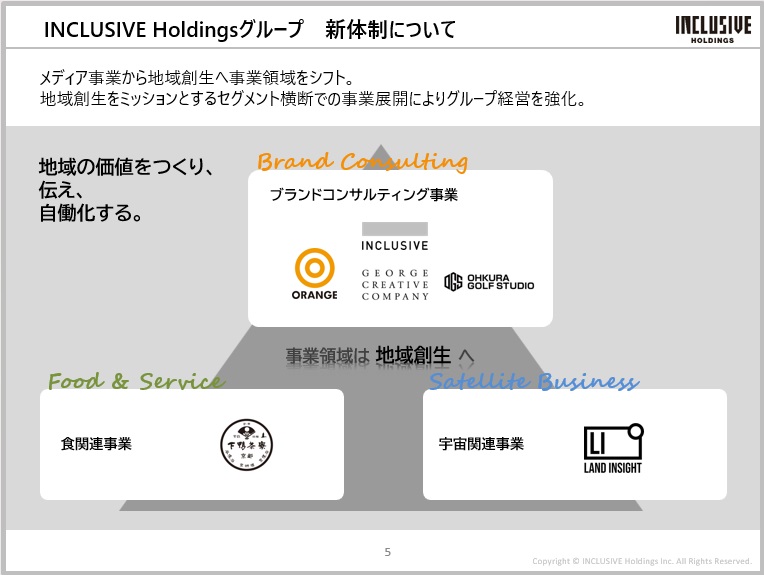
Task: Select the line starting 地域創生をミッションとする
Action: click(x=313, y=99)
